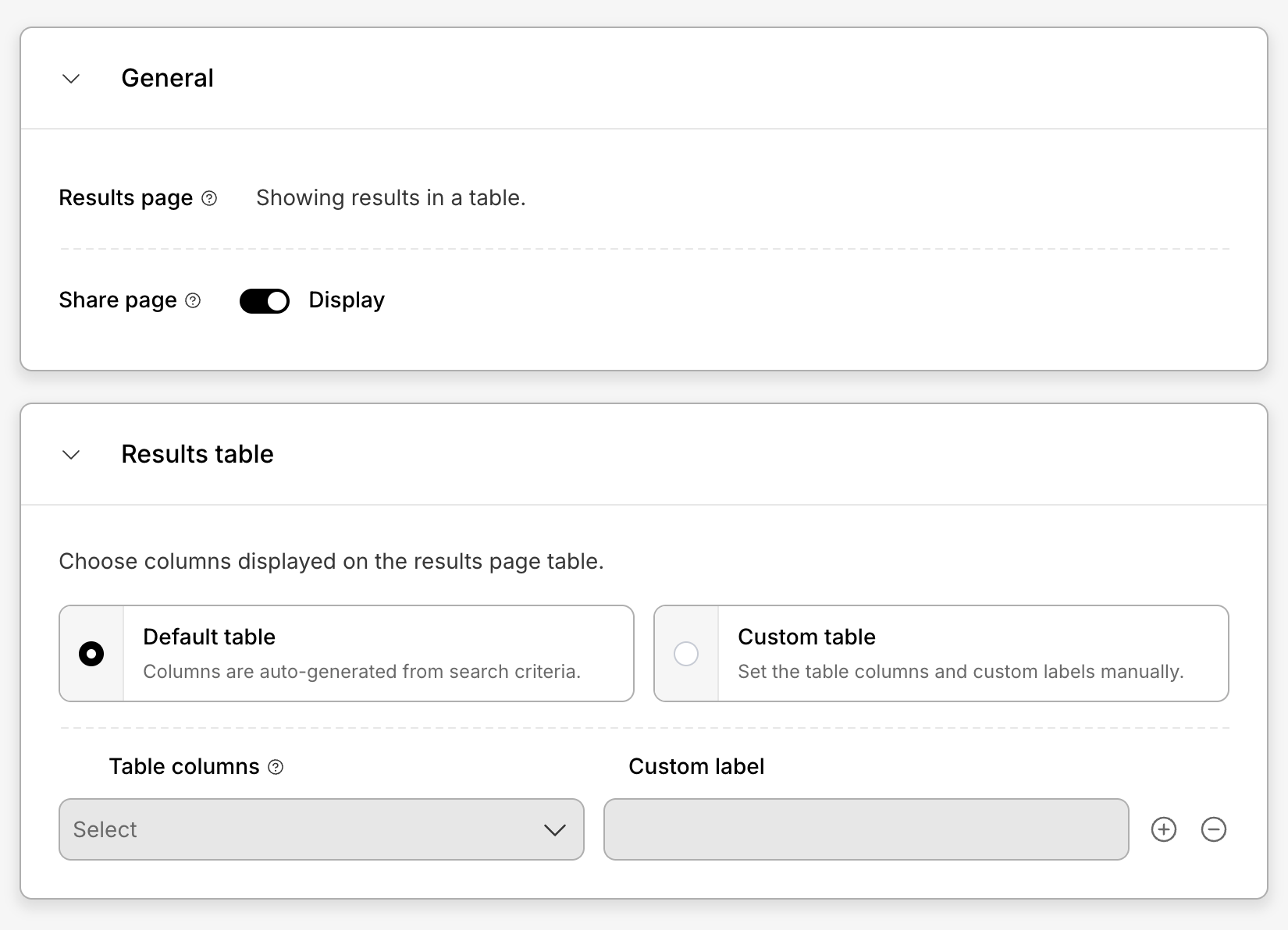Screen dimensions: 1288x930
Task: Click the help icon beside Results page
Action: (209, 198)
